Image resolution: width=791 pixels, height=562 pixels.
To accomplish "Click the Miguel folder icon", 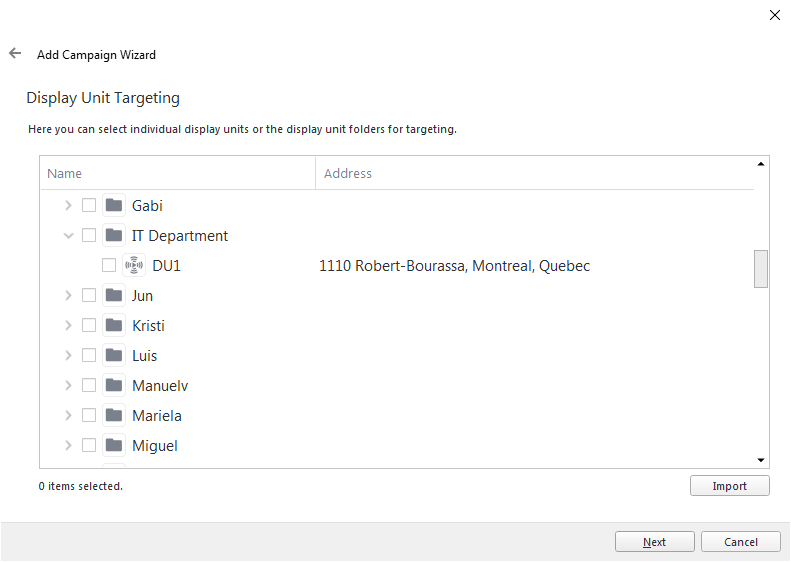I will click(114, 445).
